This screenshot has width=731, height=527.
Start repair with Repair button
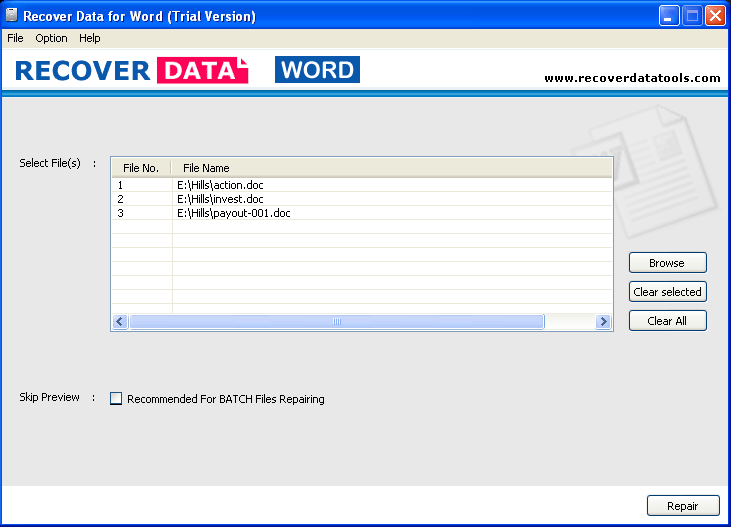(683, 506)
